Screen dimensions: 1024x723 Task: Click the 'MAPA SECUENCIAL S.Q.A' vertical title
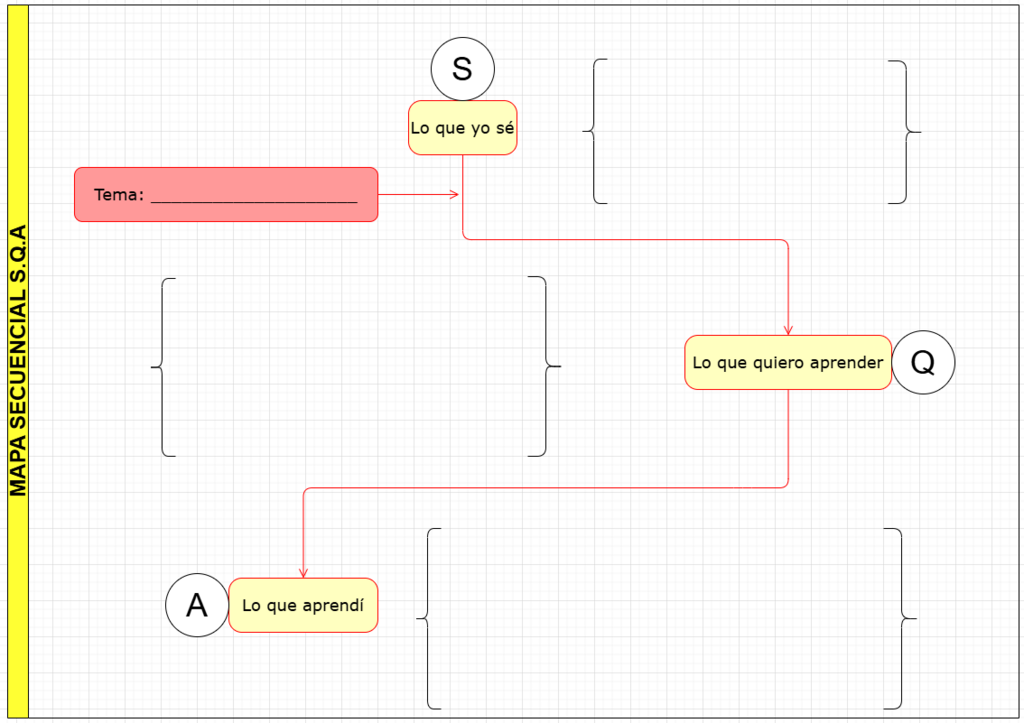(18, 361)
